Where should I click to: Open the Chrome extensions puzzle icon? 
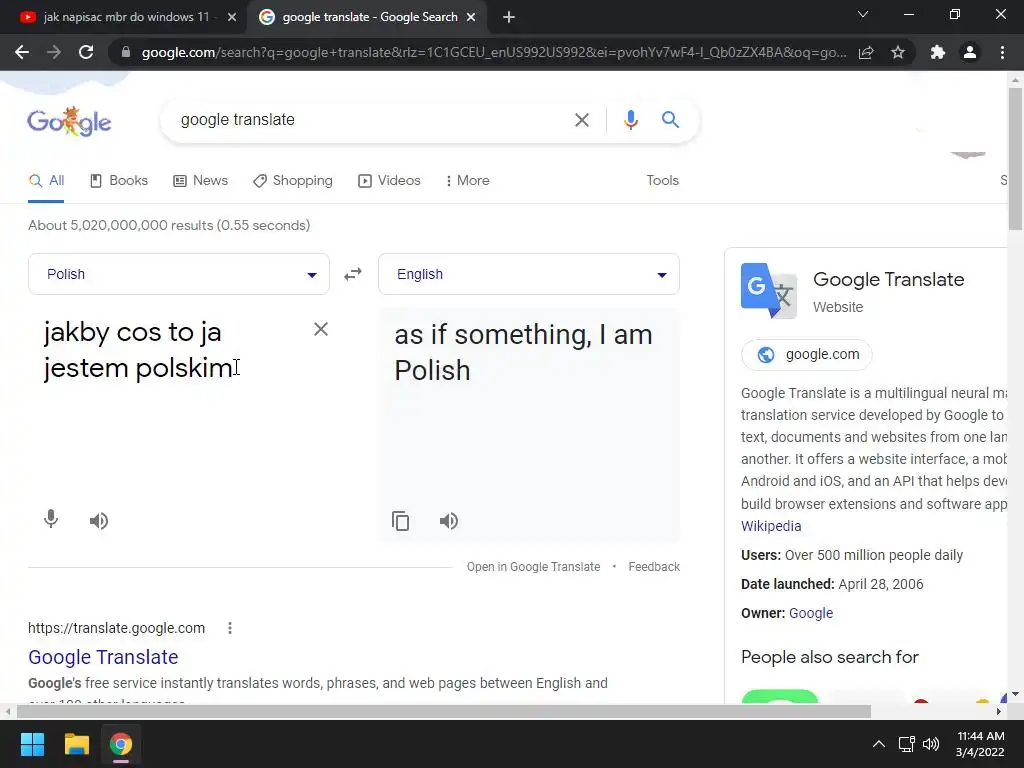coord(938,52)
